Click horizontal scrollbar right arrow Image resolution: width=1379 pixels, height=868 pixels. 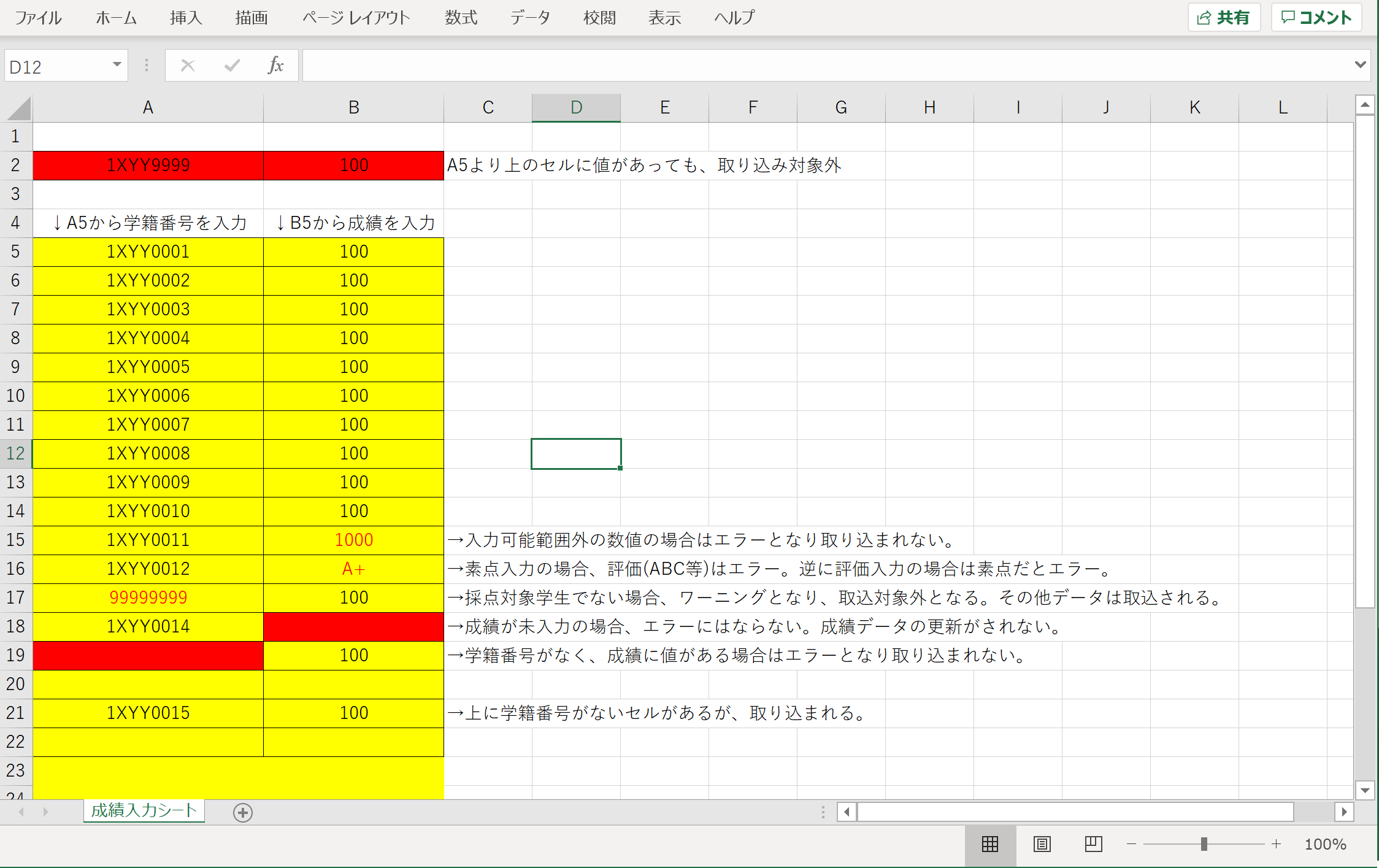click(x=1344, y=812)
